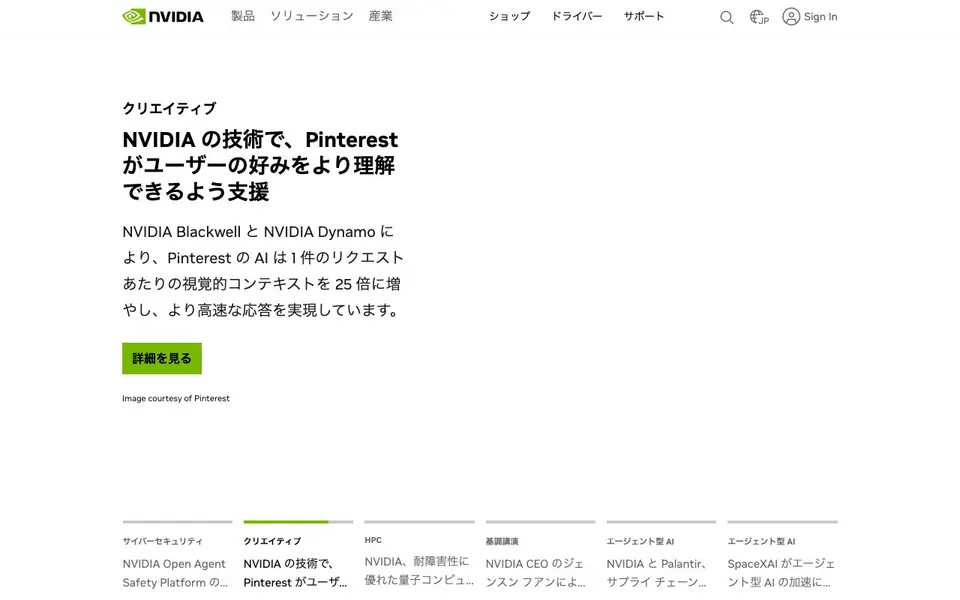
Task: Click the Pinterest headline heading
Action: tap(260, 165)
